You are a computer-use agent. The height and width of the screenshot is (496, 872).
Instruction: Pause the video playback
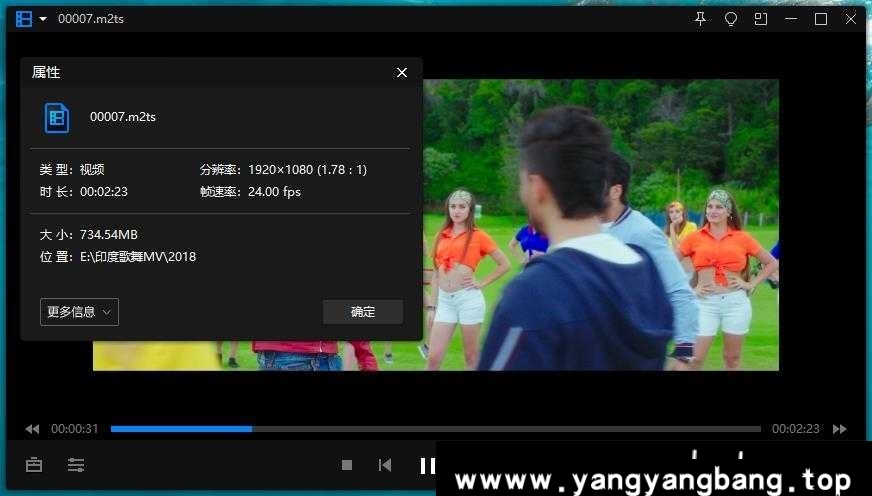click(427, 465)
